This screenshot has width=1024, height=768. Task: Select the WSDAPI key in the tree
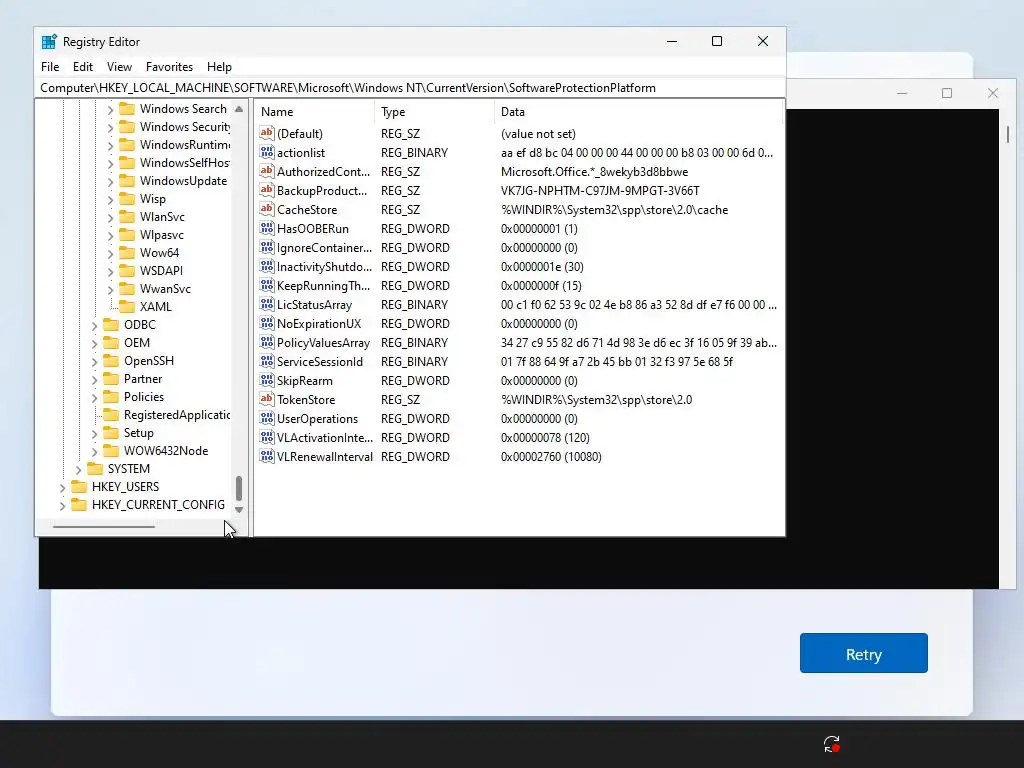pos(161,271)
